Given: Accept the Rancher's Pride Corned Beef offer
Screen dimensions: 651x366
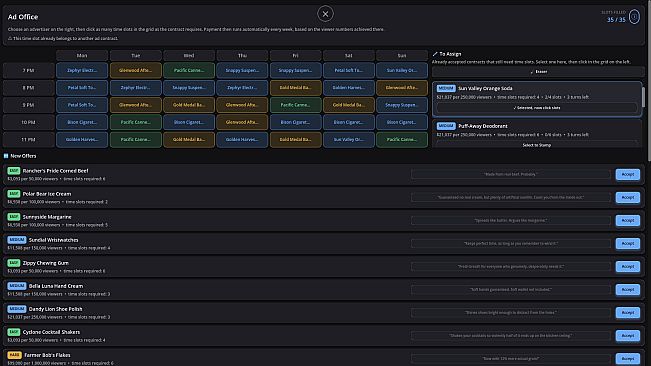Looking at the screenshot, I should coord(627,175).
